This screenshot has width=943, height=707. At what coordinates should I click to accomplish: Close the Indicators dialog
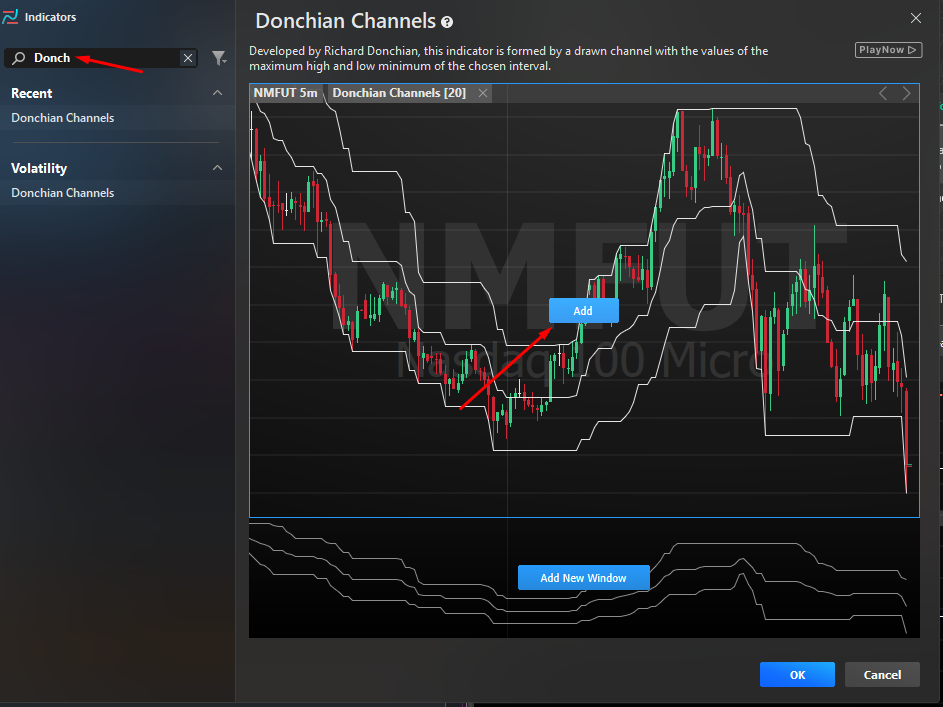(x=915, y=17)
